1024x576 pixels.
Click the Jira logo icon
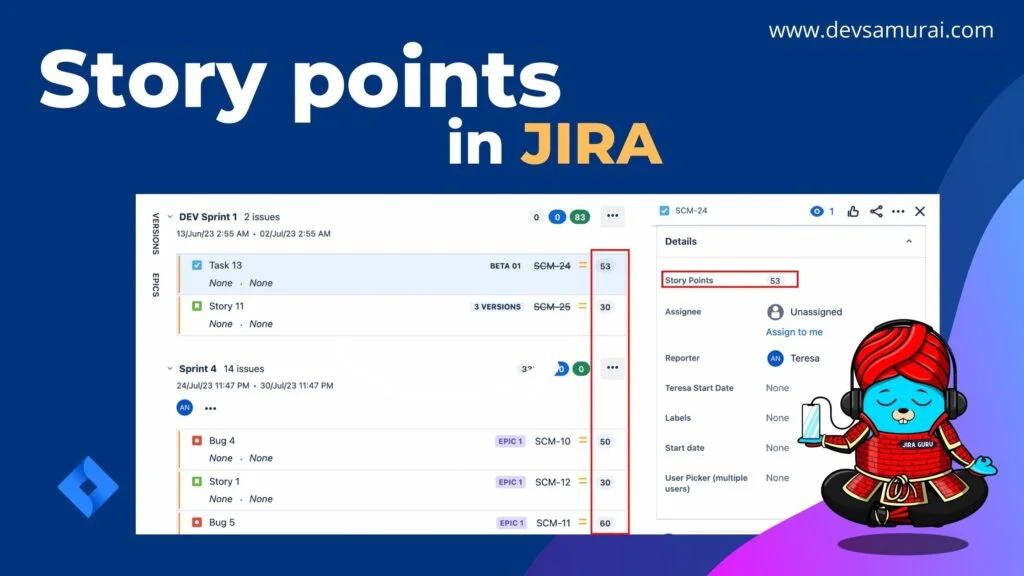click(88, 487)
